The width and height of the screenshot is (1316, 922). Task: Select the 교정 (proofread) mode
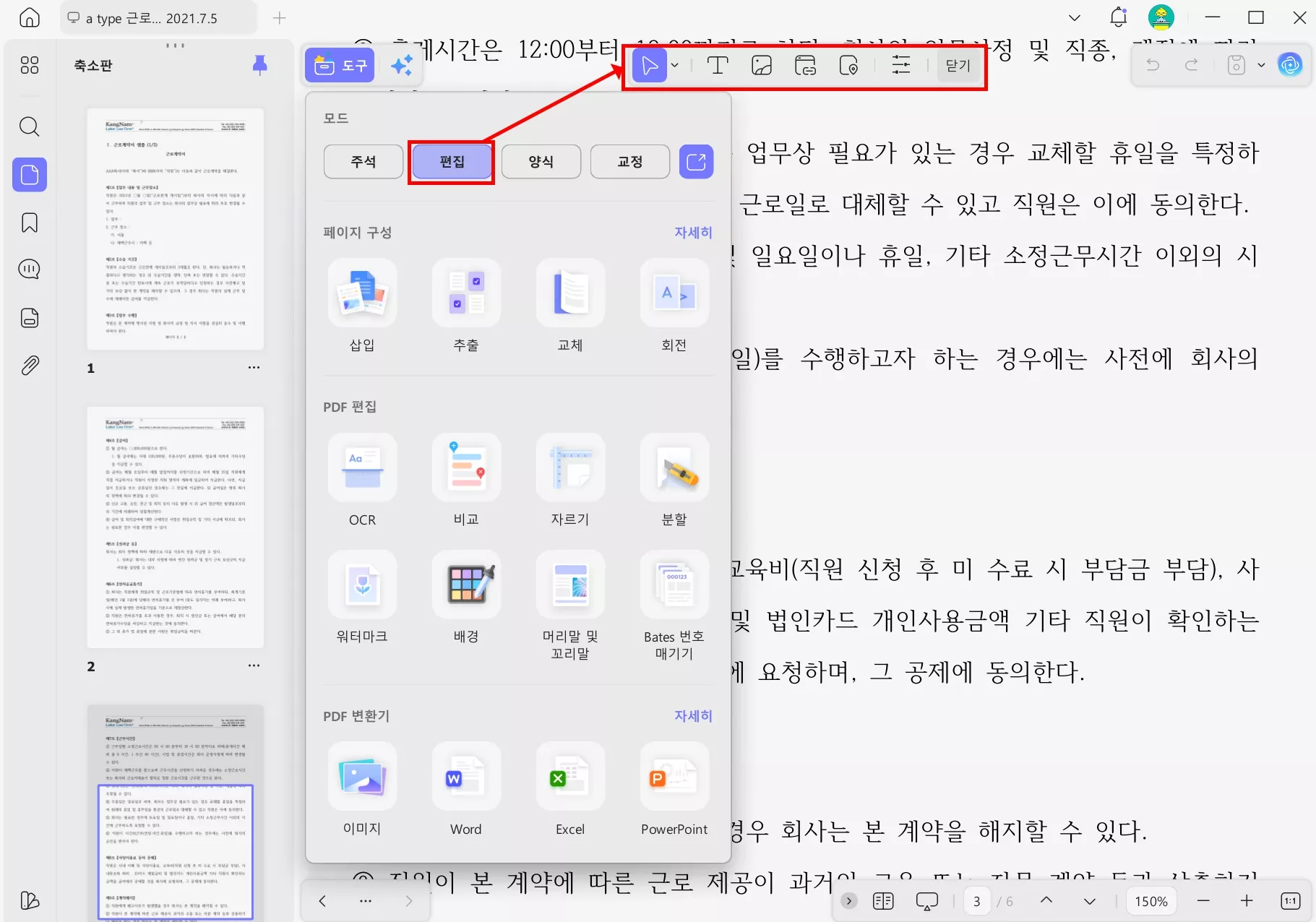pos(629,161)
